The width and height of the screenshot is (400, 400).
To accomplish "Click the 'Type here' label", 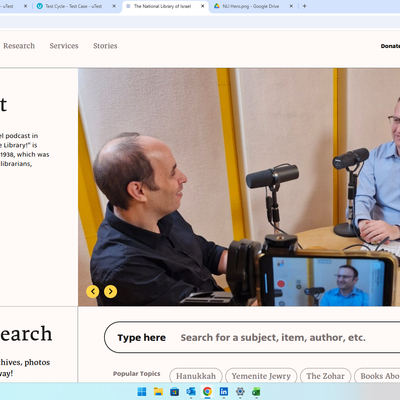I will [142, 338].
